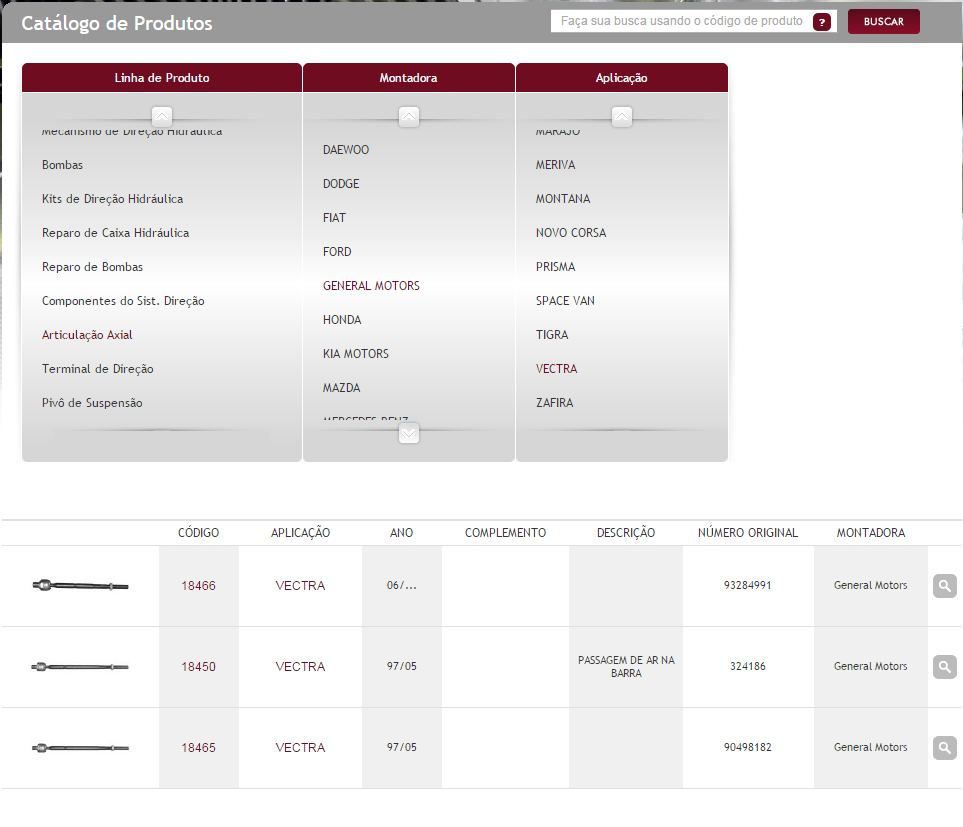Click product code 18466

coord(198,586)
